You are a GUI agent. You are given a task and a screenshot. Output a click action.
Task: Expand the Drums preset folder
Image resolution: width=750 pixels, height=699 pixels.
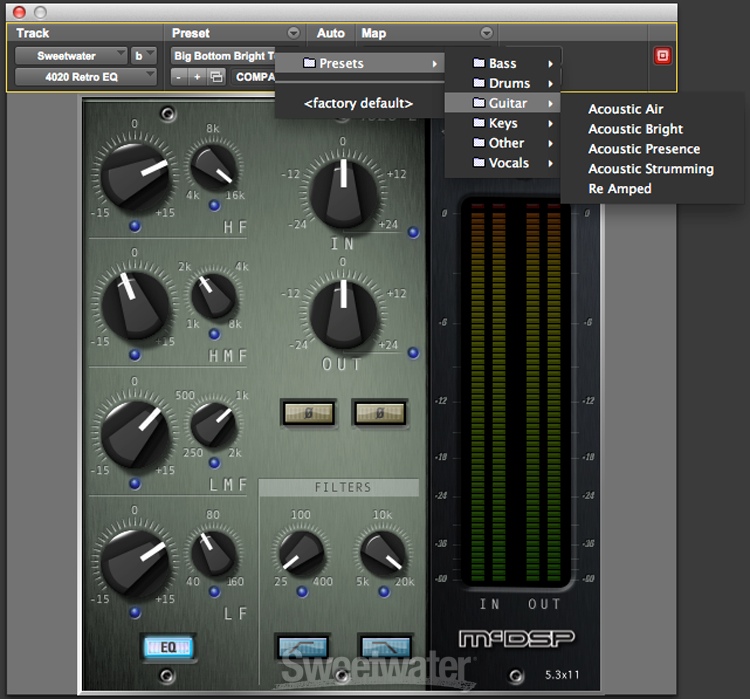coord(502,83)
